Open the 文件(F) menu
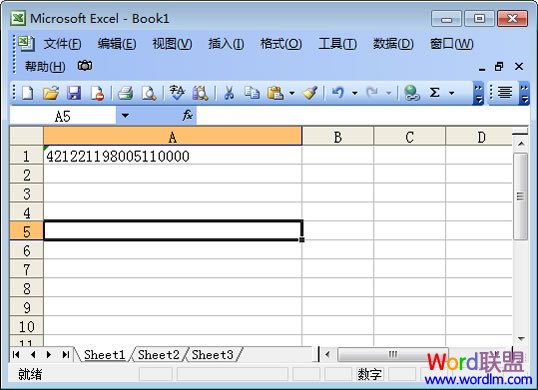 click(62, 44)
